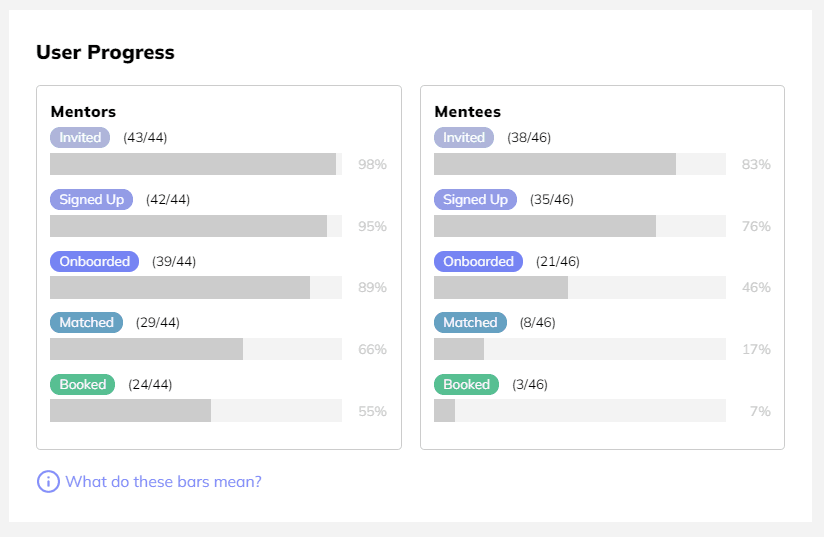
Task: Open "What do these bars mean?" link
Action: (163, 481)
